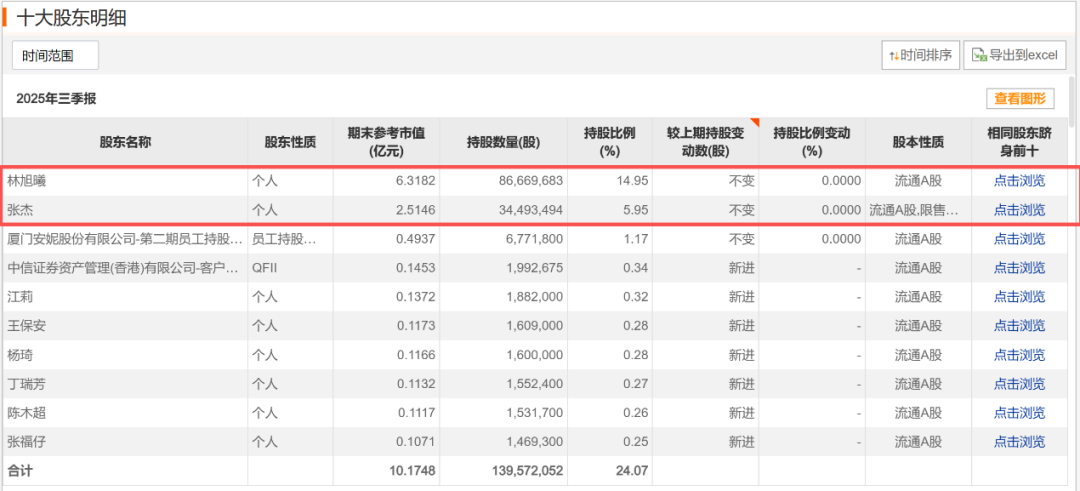This screenshot has height=491, width=1080.
Task: Click the truncated 流通A股,限售 cell for 张杰
Action: tap(914, 210)
